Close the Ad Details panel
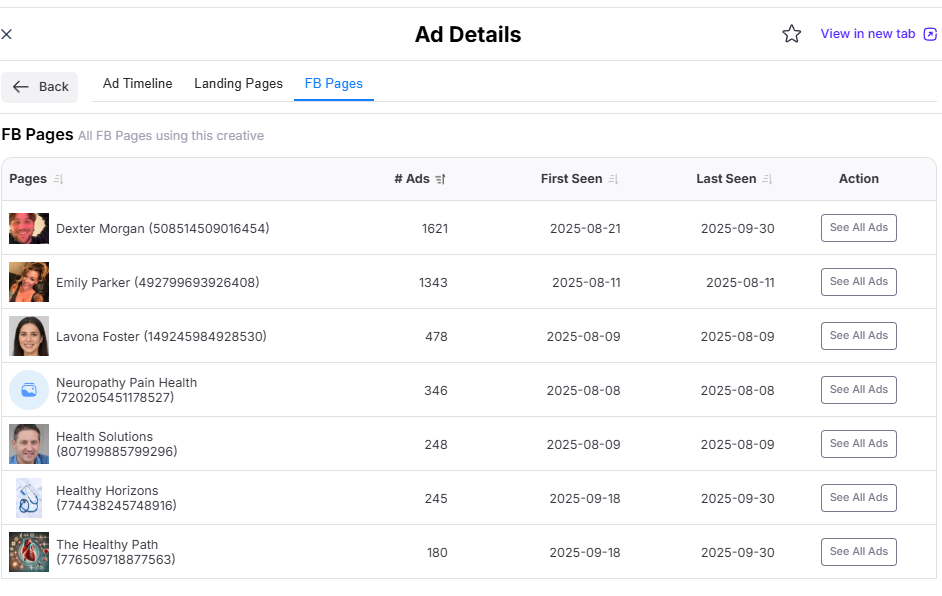942x596 pixels. 7,34
